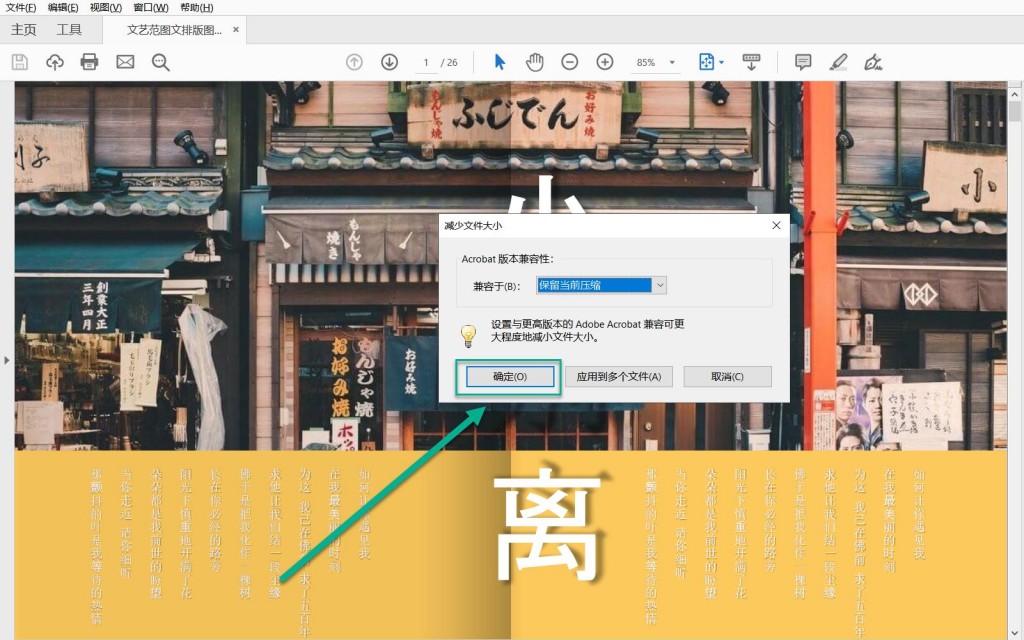
Task: Click 应用到多个文件(A) button
Action: pos(618,377)
